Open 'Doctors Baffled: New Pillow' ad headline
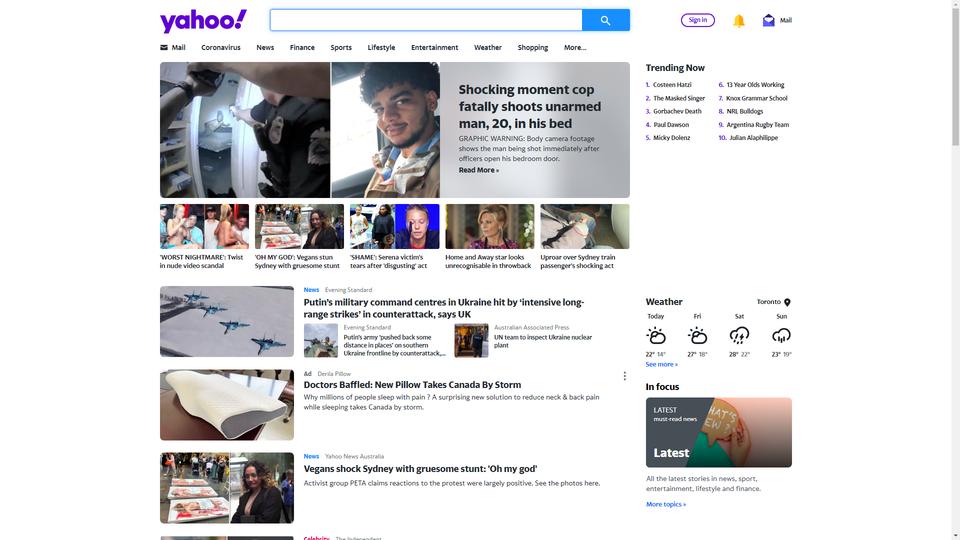Viewport: 960px width, 540px height. 412,385
